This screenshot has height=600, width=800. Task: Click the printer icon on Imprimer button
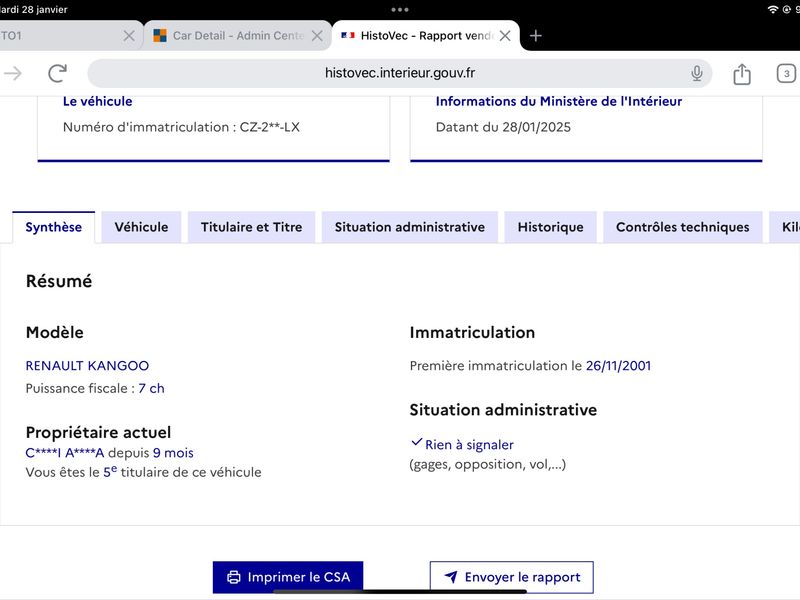(233, 577)
